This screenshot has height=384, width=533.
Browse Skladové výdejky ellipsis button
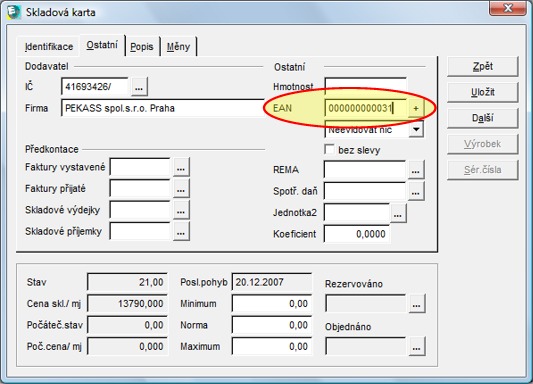coord(181,210)
